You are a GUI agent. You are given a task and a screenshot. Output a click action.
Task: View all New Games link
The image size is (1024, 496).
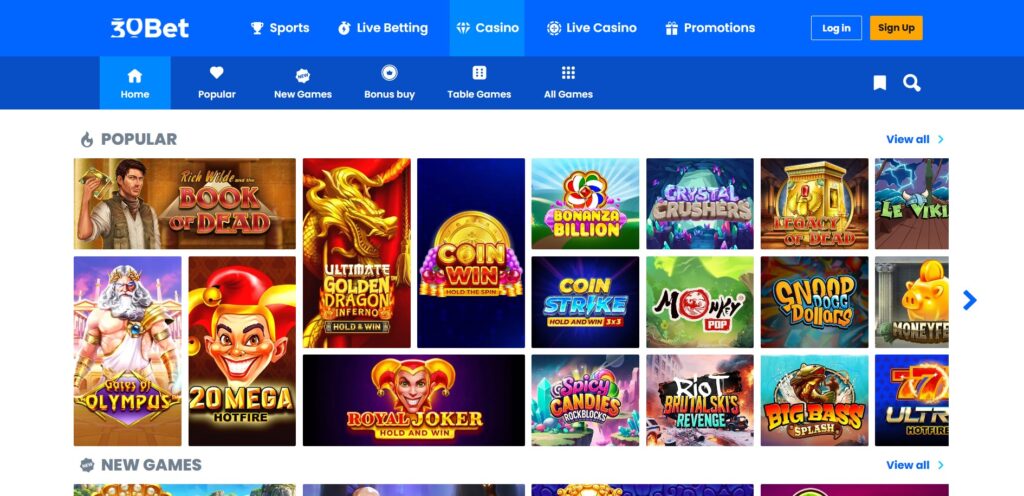(x=914, y=465)
